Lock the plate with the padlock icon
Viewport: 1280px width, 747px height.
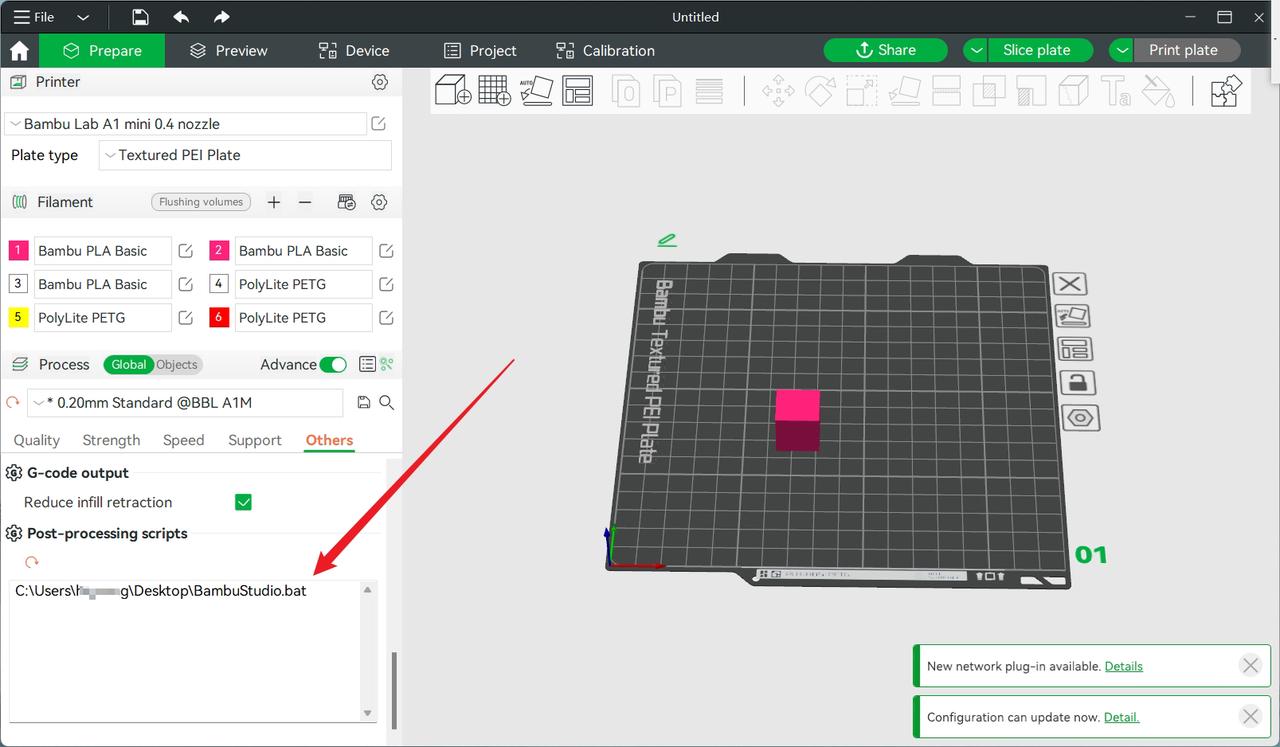point(1077,383)
